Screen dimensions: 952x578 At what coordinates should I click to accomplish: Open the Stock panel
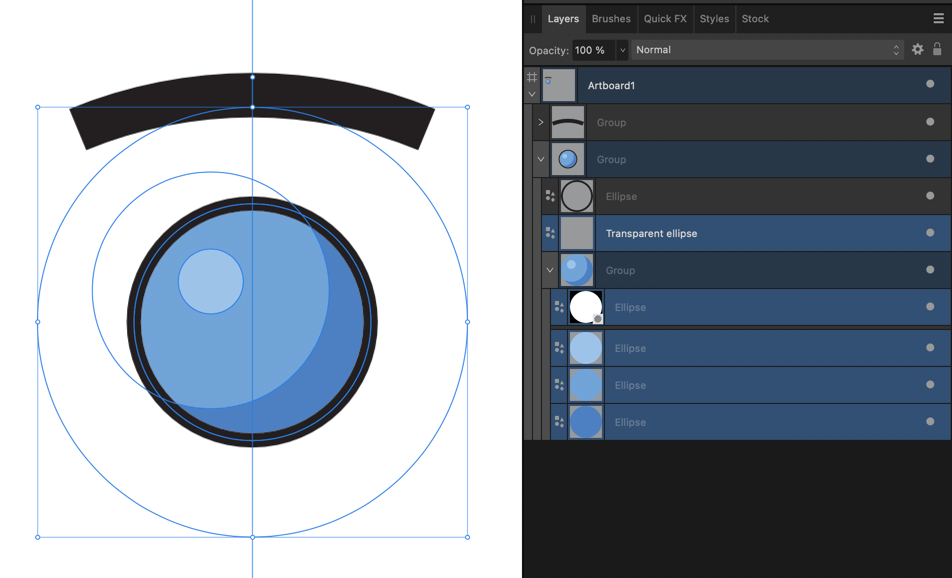click(755, 18)
